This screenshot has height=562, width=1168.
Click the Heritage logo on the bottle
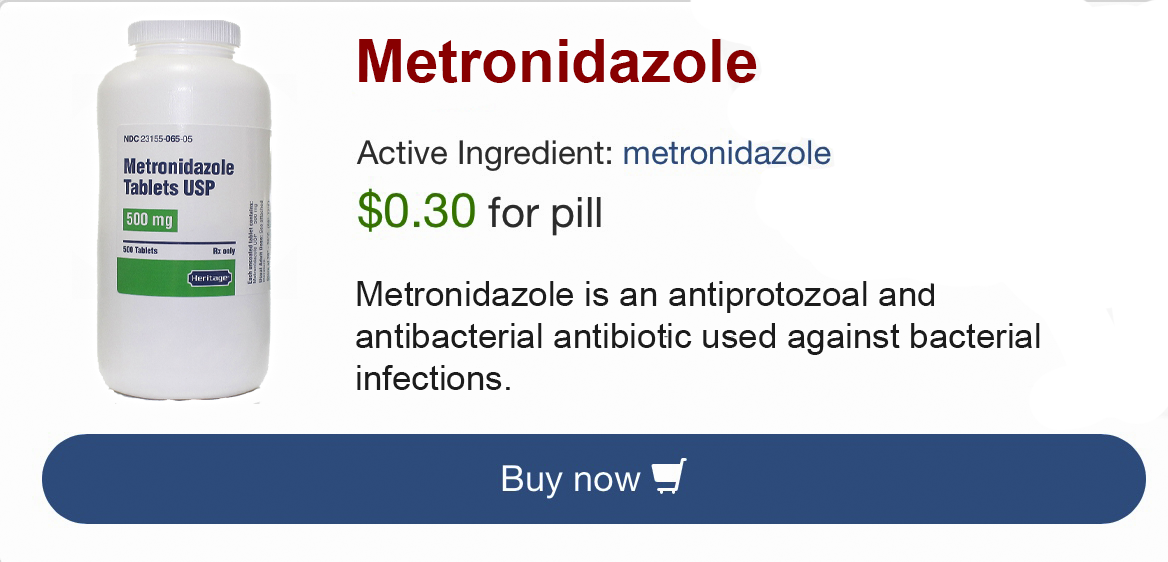[210, 278]
